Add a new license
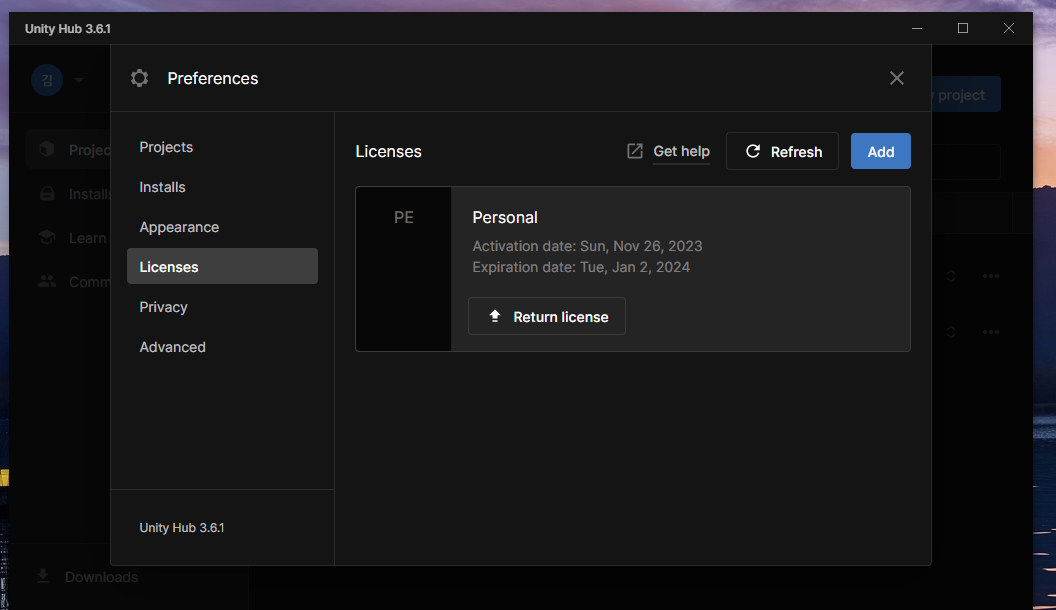The width and height of the screenshot is (1056, 610). (880, 151)
